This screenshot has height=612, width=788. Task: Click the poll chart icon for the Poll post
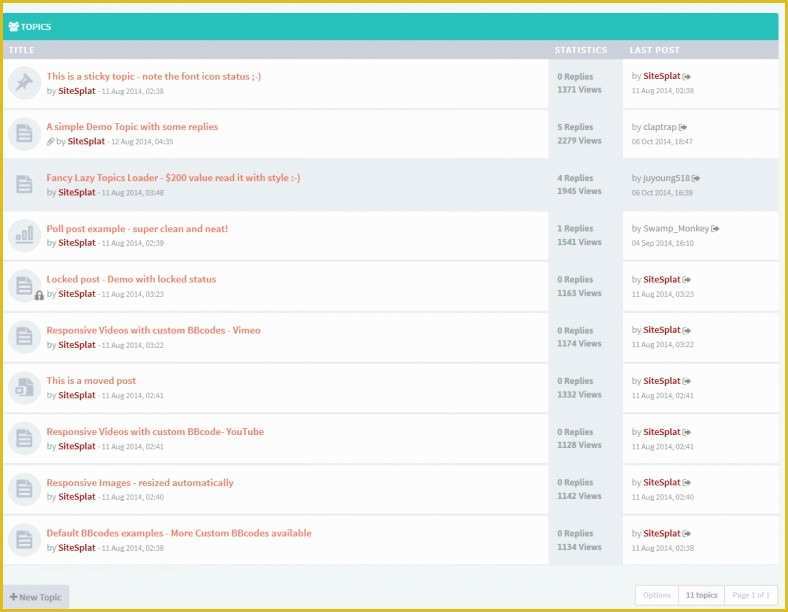(x=24, y=235)
